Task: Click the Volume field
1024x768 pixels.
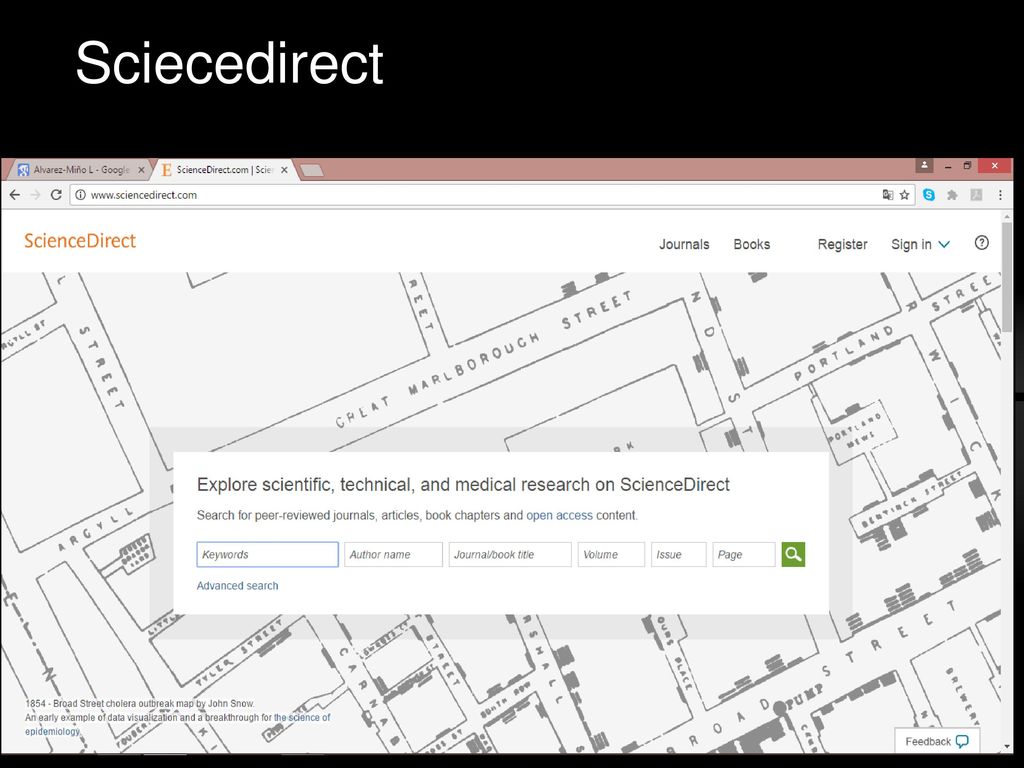Action: pyautogui.click(x=611, y=554)
